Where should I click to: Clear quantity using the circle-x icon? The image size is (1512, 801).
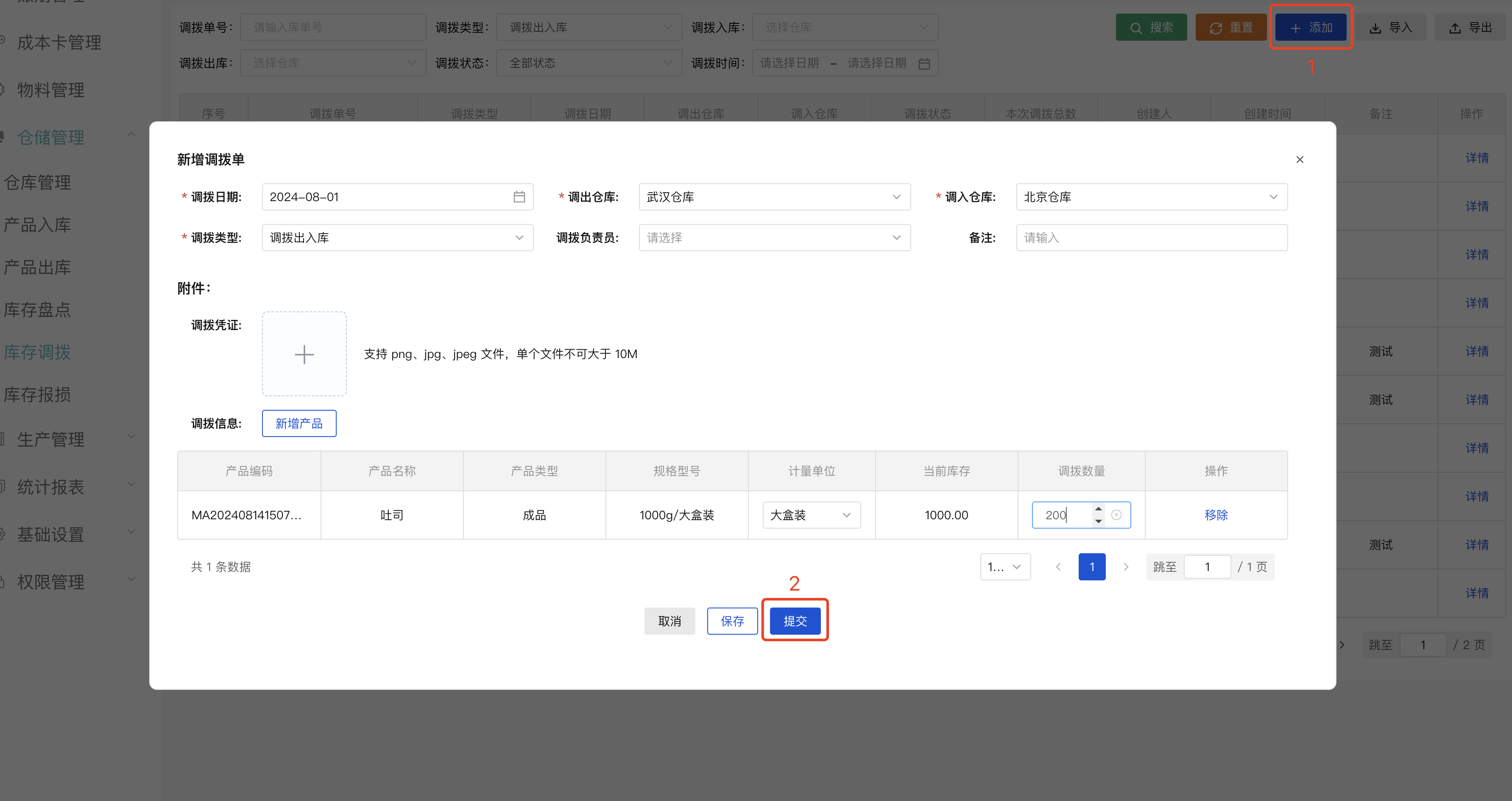tap(1117, 515)
